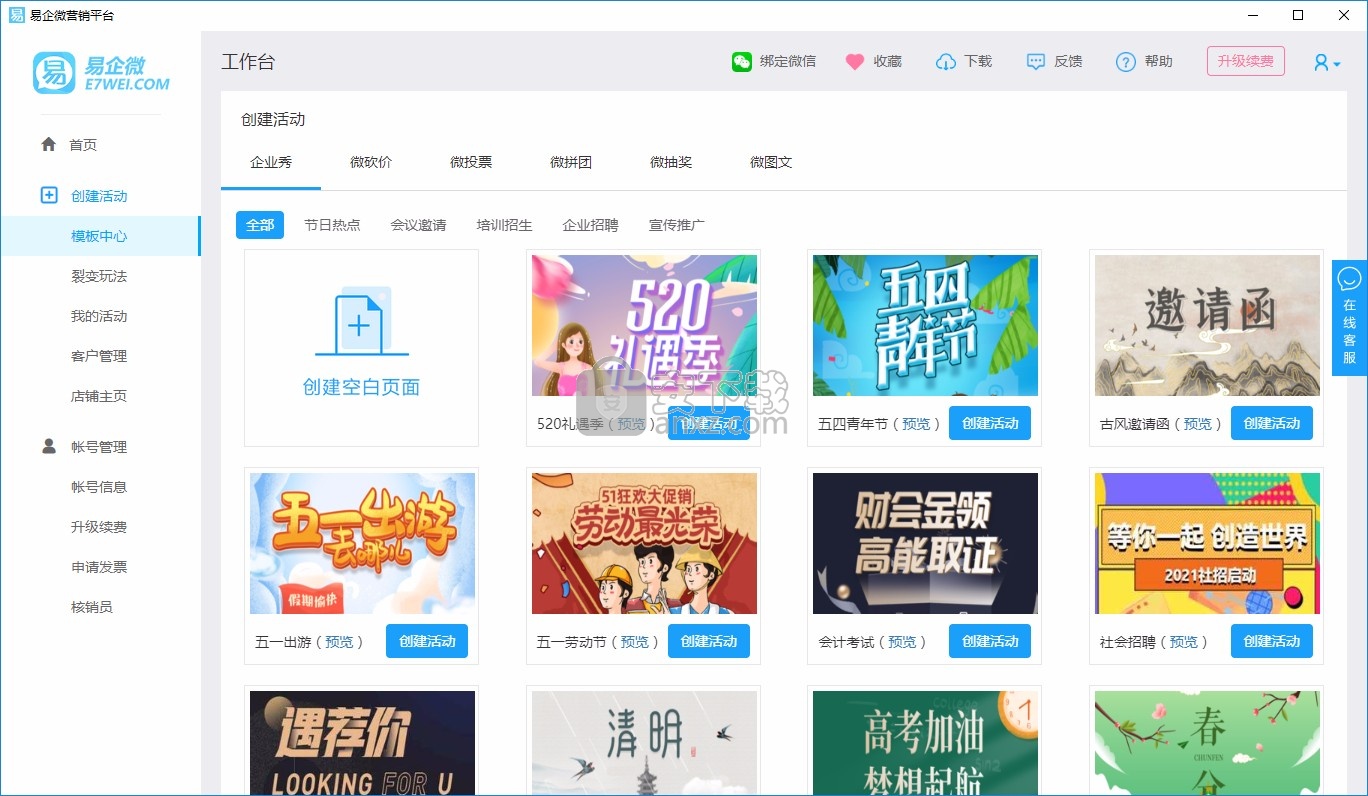Image resolution: width=1368 pixels, height=796 pixels.
Task: Open 裂变玩法 in the sidebar
Action: point(99,276)
